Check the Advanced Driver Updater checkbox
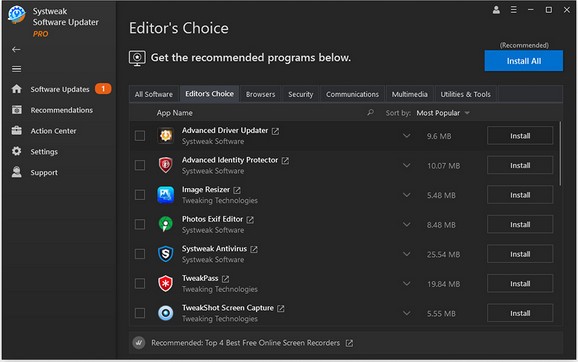The image size is (578, 362). coord(140,136)
